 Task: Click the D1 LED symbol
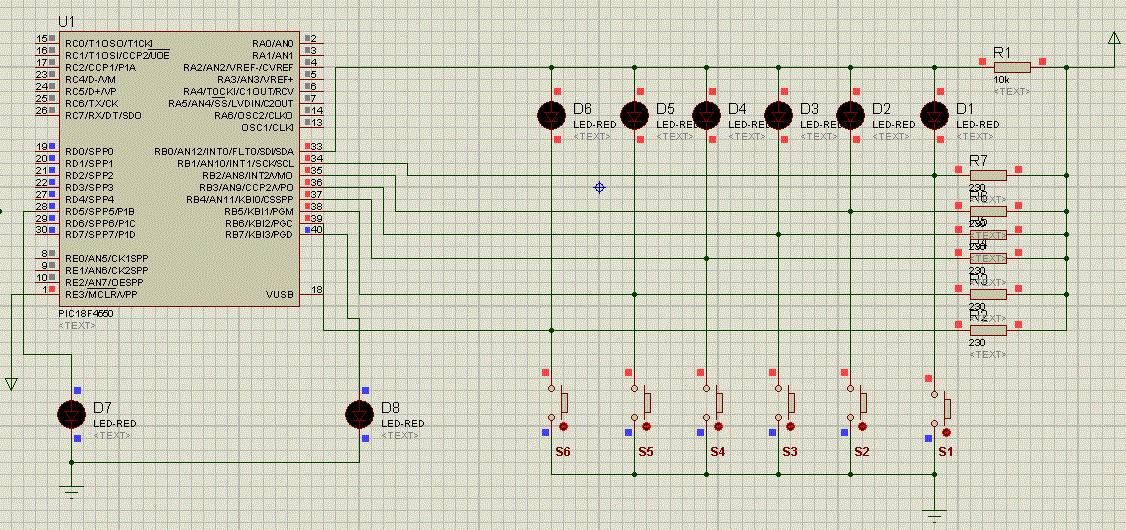point(934,116)
